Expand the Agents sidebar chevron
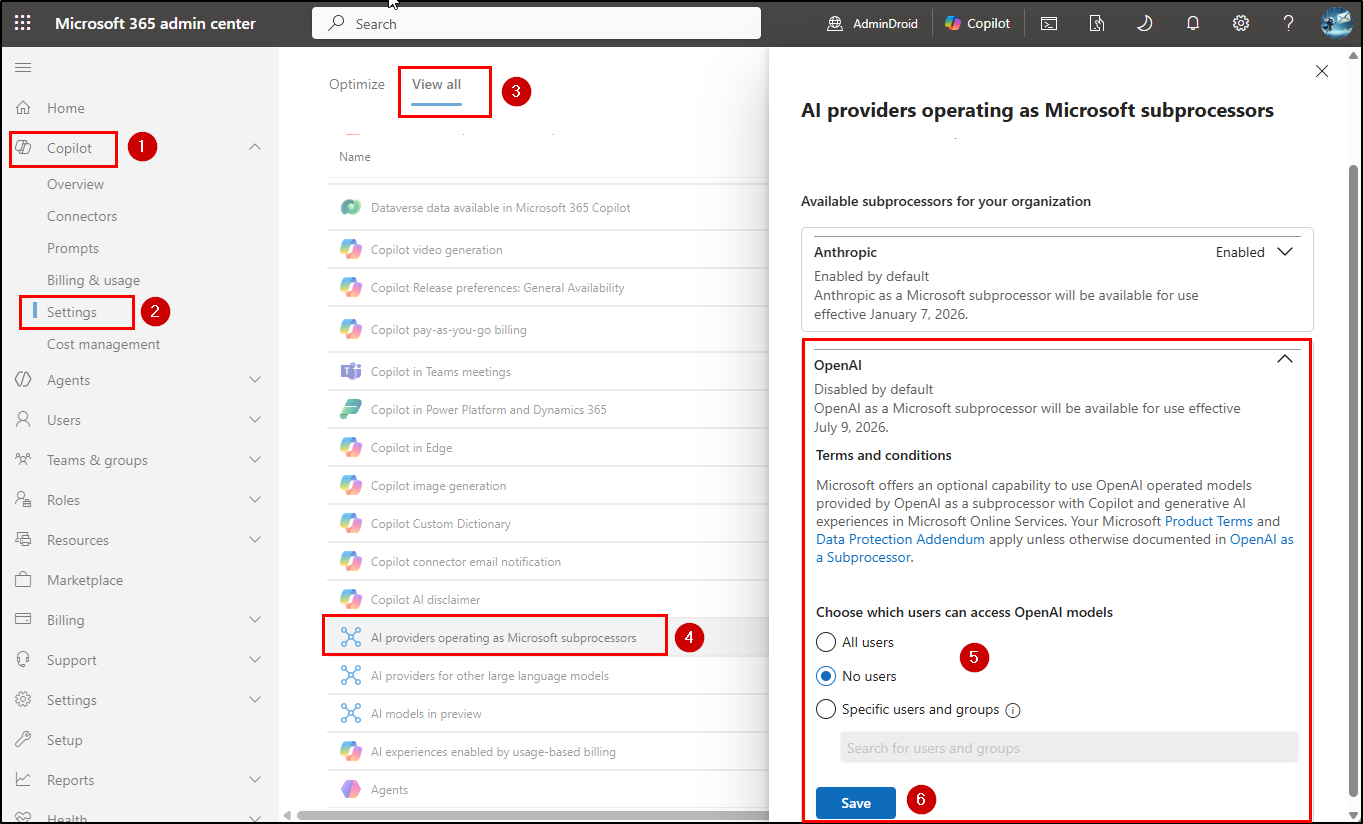Image resolution: width=1363 pixels, height=824 pixels. (255, 380)
